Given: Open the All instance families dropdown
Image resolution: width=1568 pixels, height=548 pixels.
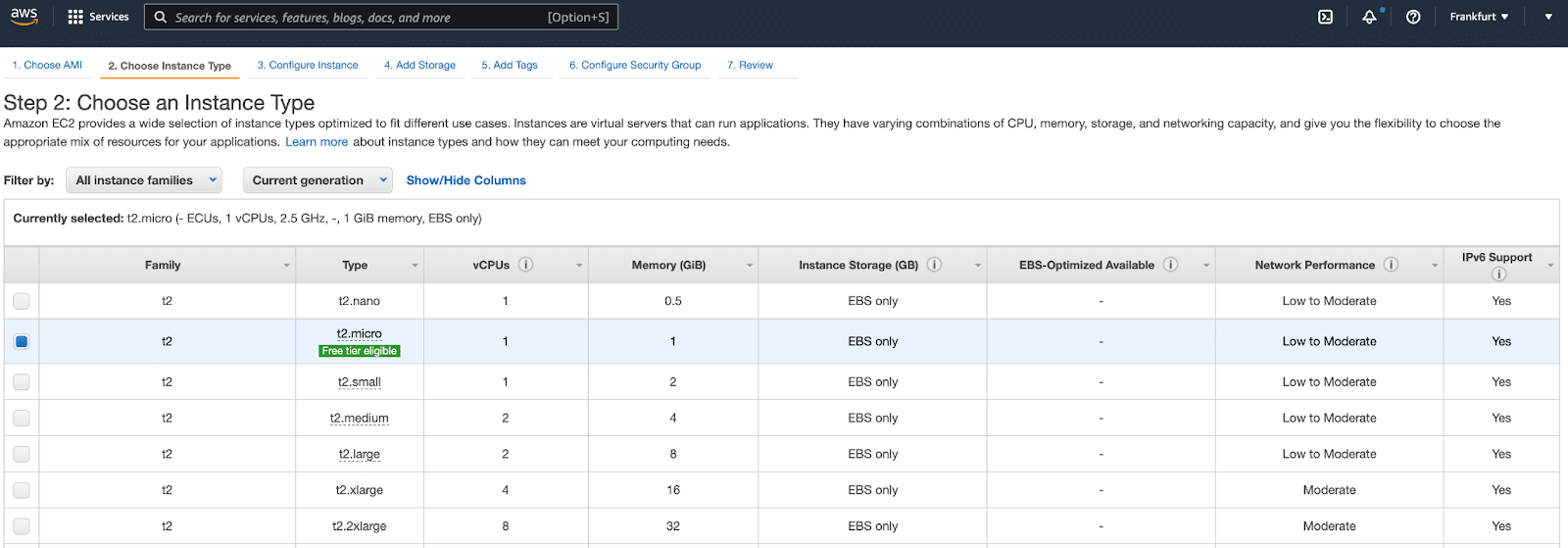Looking at the screenshot, I should [x=144, y=180].
